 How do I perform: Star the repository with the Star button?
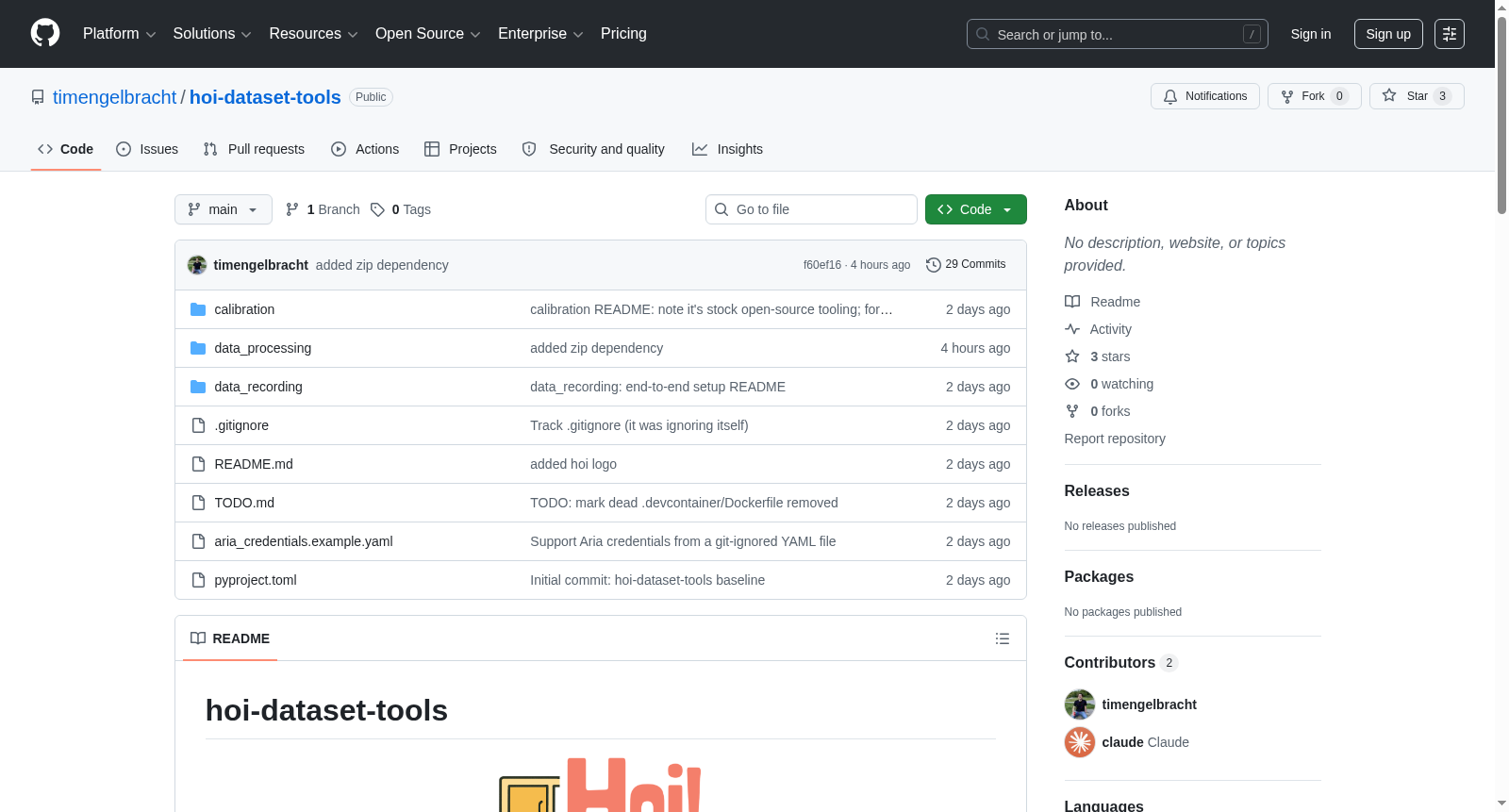pos(1417,96)
